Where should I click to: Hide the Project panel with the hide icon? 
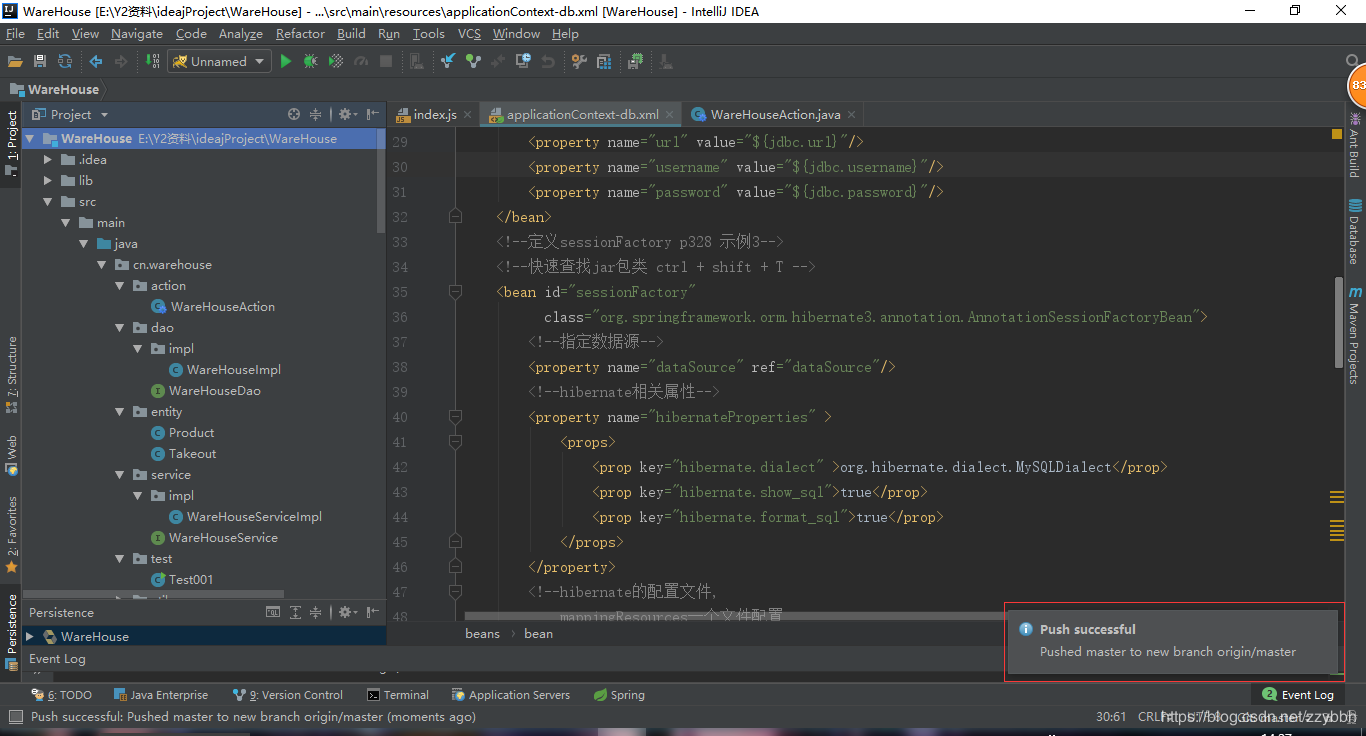click(x=373, y=114)
